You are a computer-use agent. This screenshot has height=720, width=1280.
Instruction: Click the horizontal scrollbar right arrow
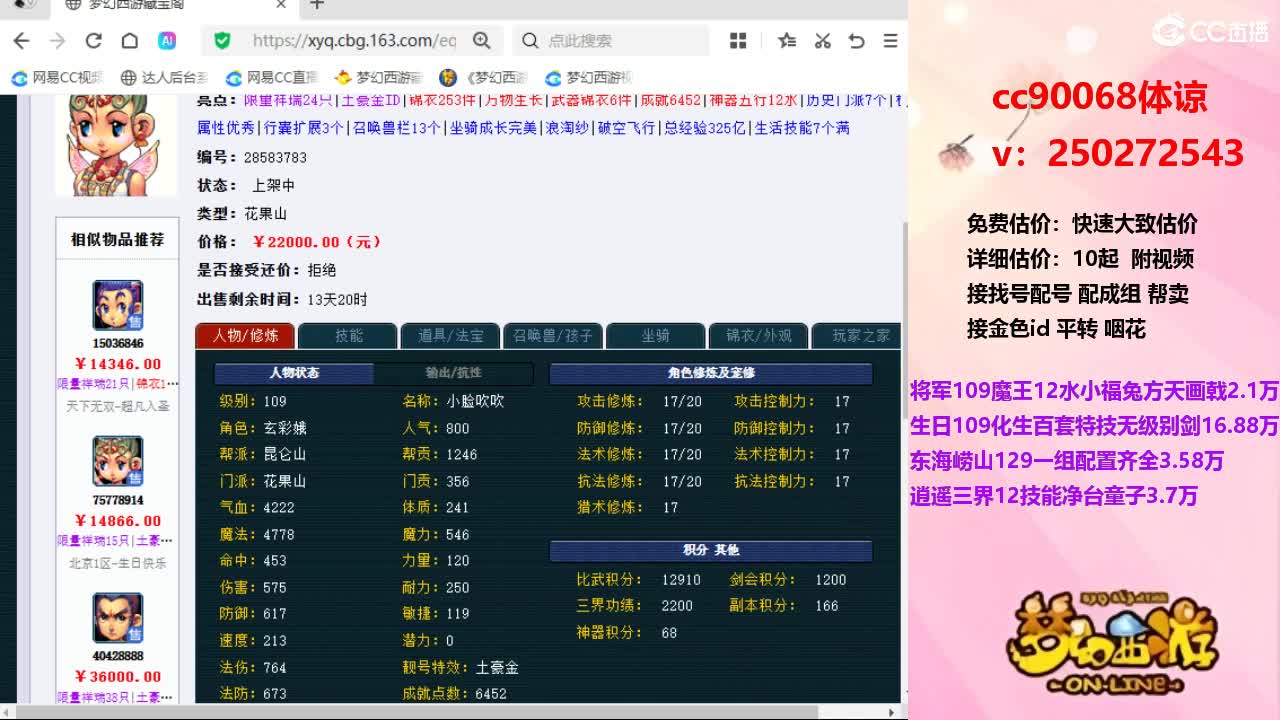[893, 712]
